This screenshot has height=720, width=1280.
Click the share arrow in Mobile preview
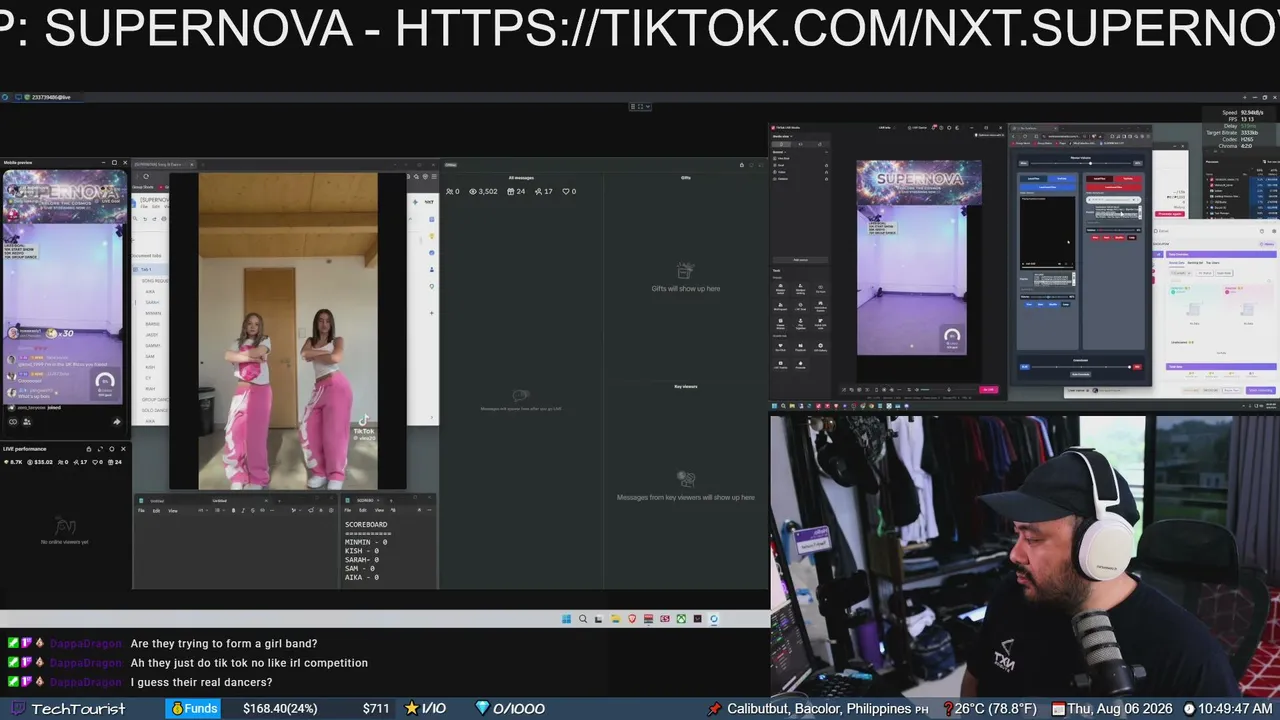click(117, 422)
